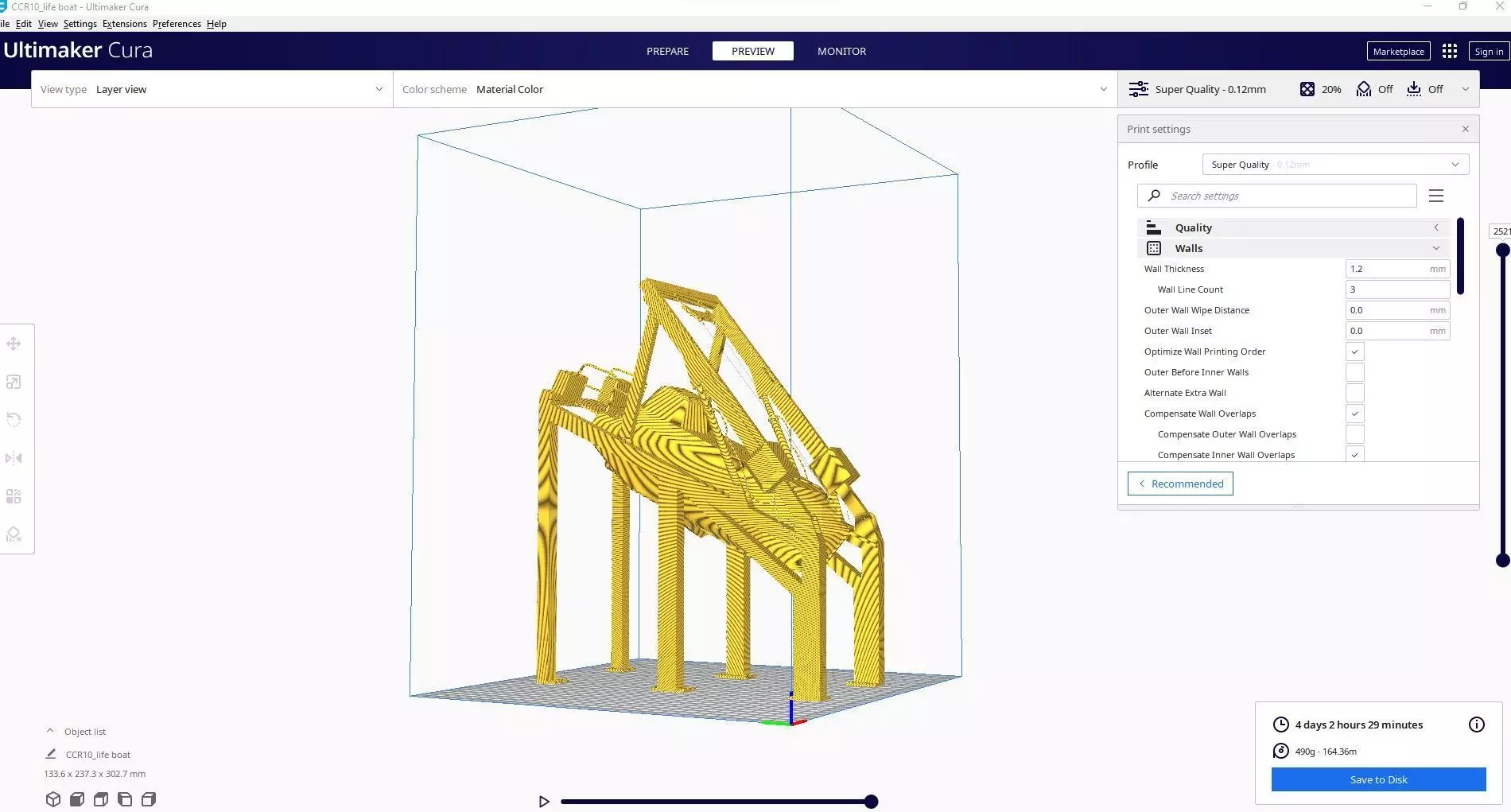The image size is (1511, 812).
Task: Click Save to Disk
Action: pyautogui.click(x=1379, y=779)
